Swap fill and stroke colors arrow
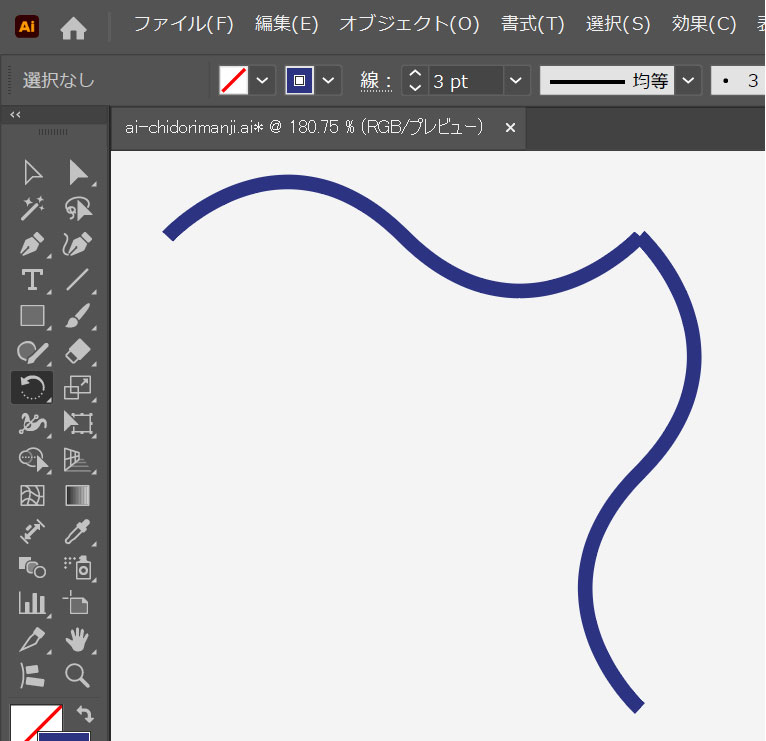This screenshot has width=766, height=741. tap(85, 714)
